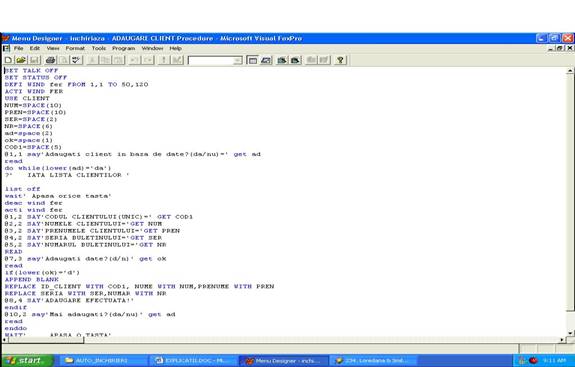Open the File menu
This screenshot has width=575, height=367.
(x=18, y=48)
